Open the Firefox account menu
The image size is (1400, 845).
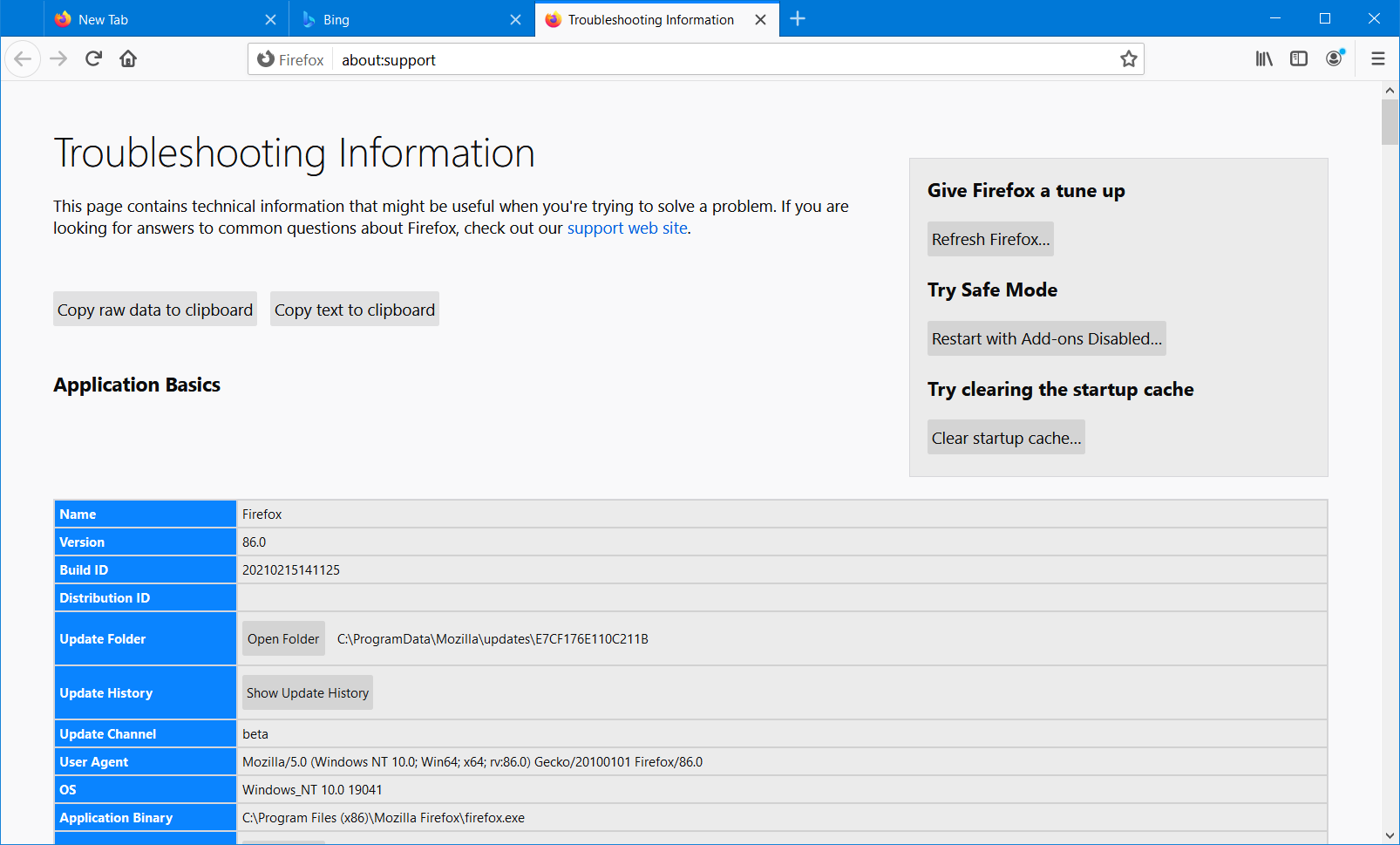(x=1335, y=59)
